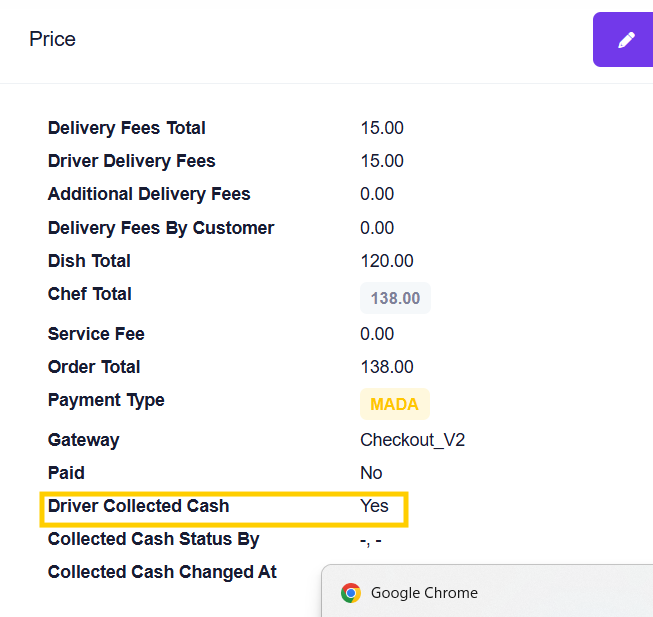Click the Price section heading
Image resolution: width=653 pixels, height=617 pixels.
(x=52, y=39)
